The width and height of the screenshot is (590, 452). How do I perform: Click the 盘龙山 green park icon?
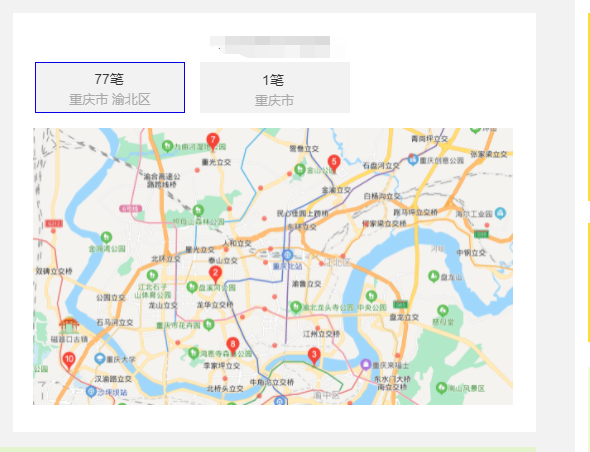pyautogui.click(x=433, y=276)
